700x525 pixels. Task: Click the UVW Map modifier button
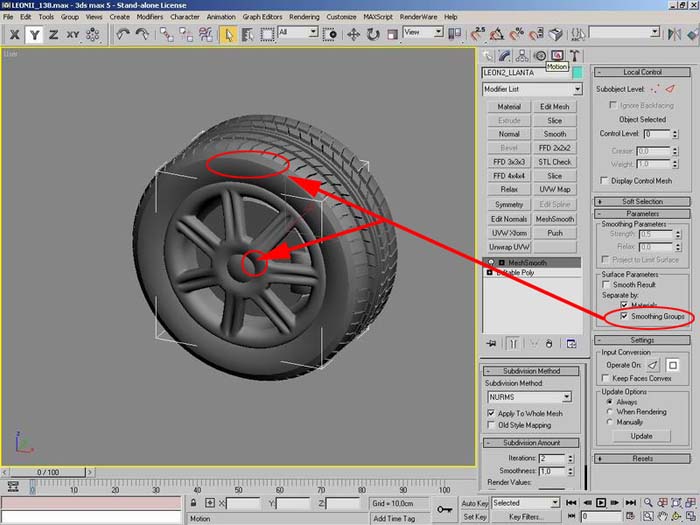(x=555, y=189)
